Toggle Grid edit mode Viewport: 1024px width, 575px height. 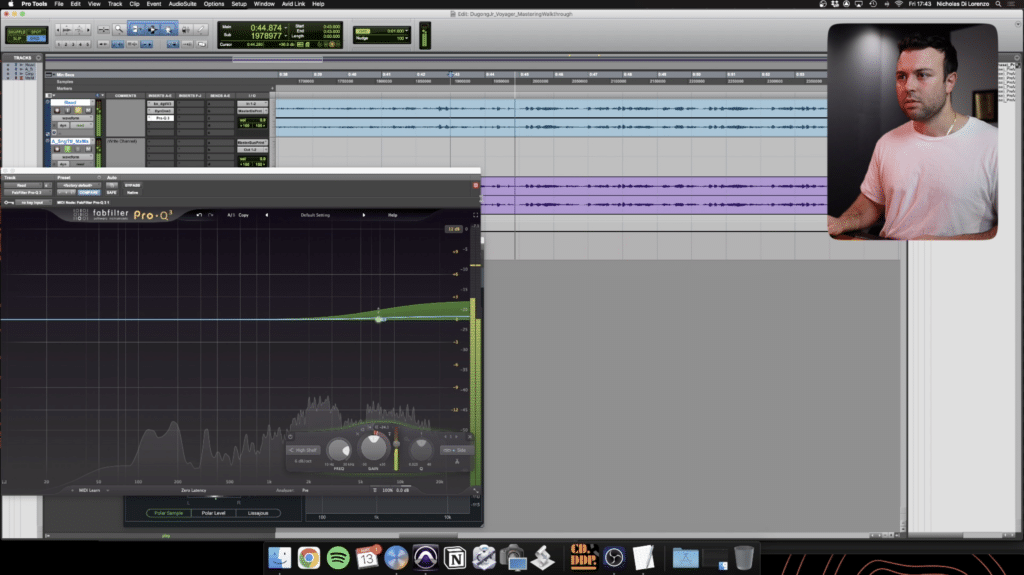[x=36, y=39]
